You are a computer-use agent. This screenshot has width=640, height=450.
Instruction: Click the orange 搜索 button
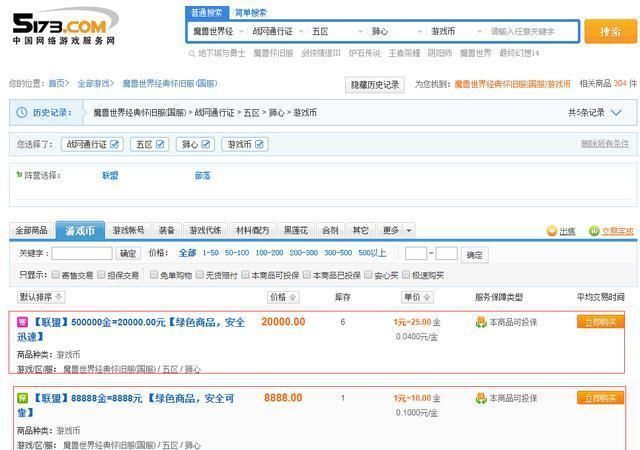(x=611, y=31)
